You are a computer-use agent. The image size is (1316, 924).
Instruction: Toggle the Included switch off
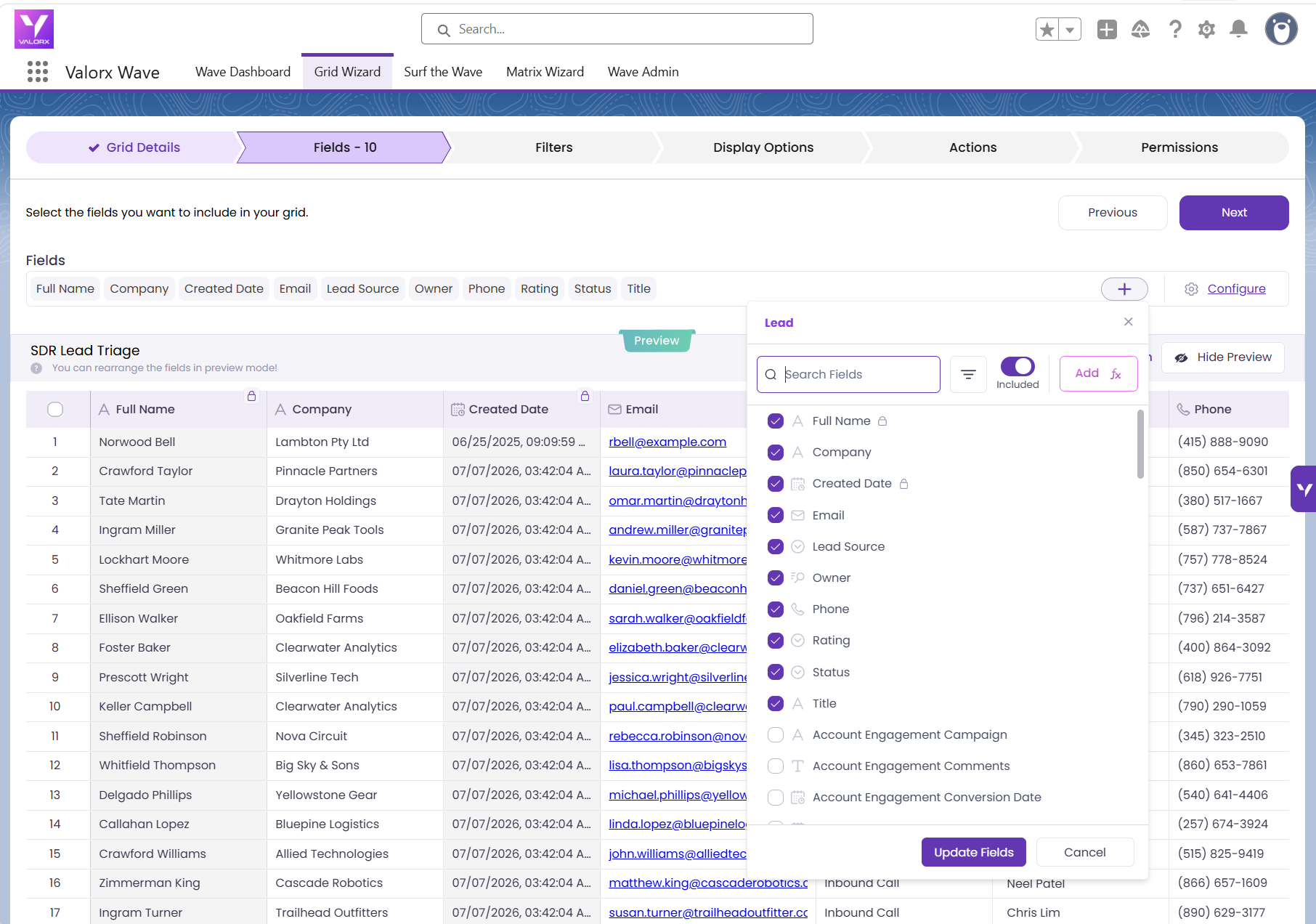[x=1018, y=367]
